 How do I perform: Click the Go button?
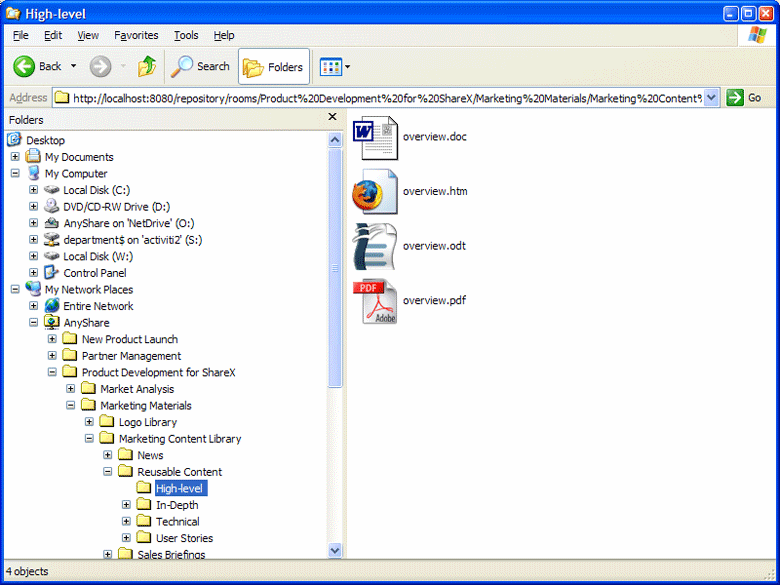coord(744,98)
